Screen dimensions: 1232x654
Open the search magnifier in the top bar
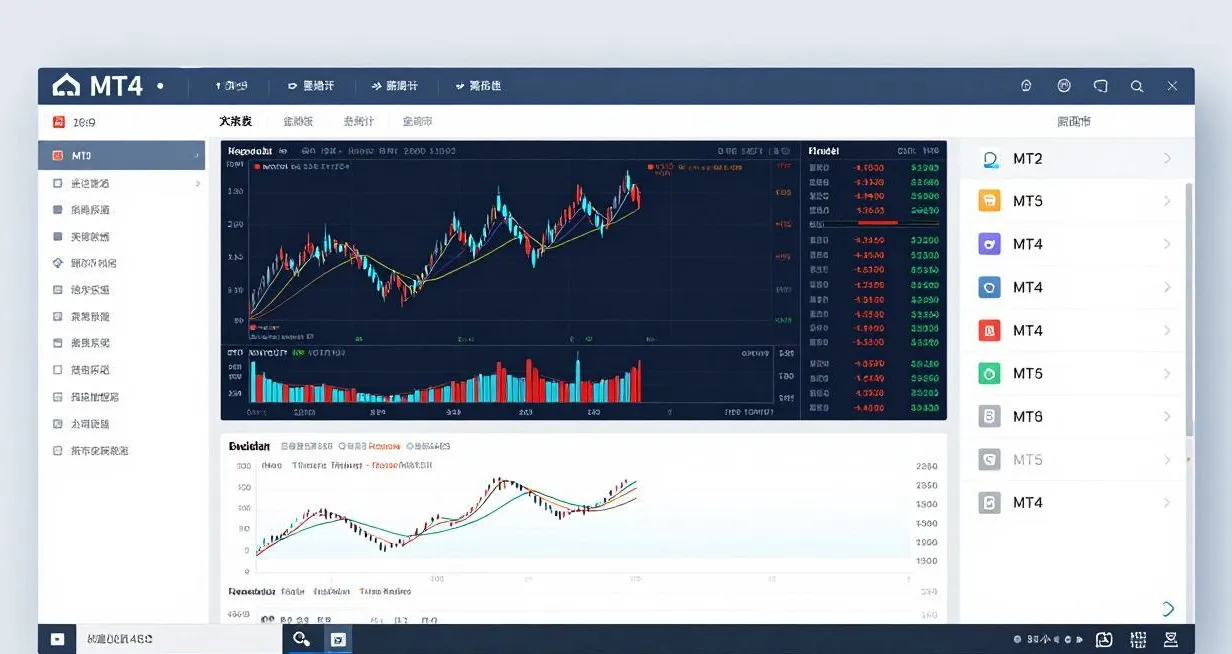tap(1137, 87)
